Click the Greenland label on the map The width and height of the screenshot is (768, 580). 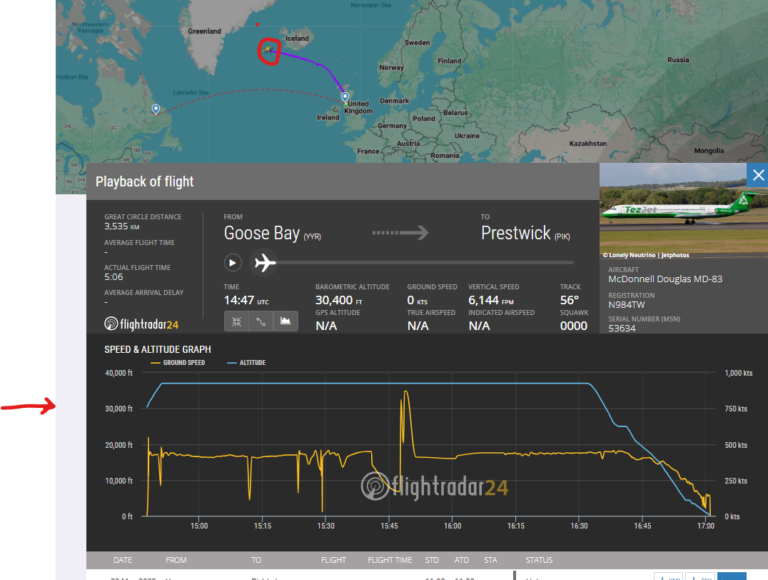(204, 31)
